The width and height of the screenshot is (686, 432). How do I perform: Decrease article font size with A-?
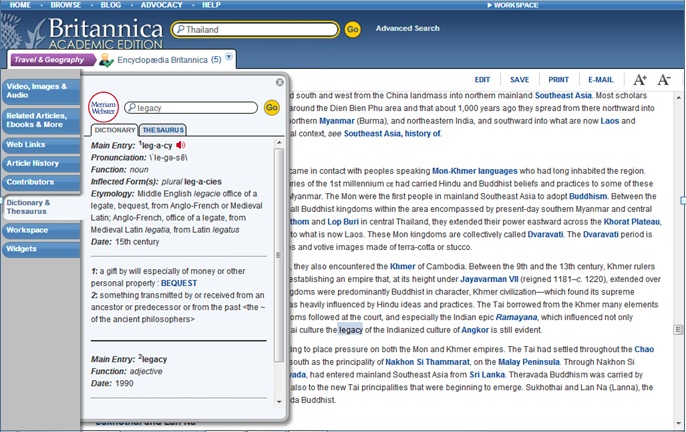pos(664,80)
